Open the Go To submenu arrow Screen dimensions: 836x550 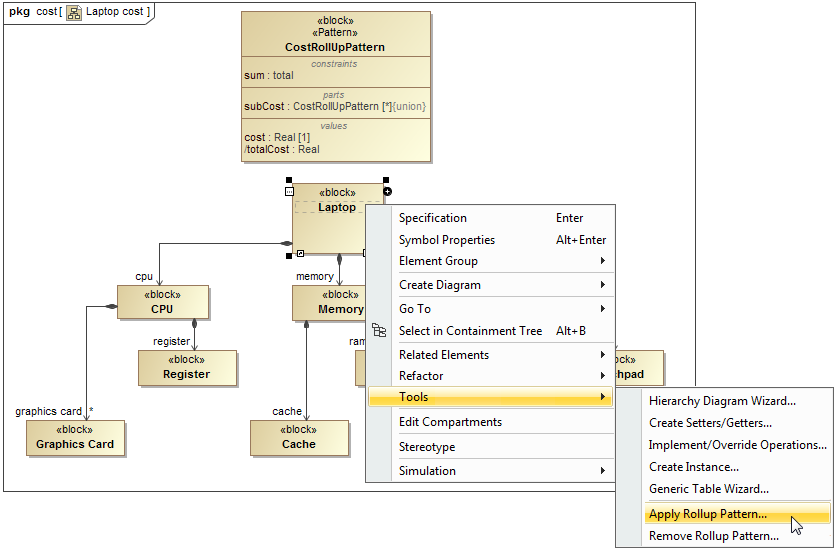point(603,309)
